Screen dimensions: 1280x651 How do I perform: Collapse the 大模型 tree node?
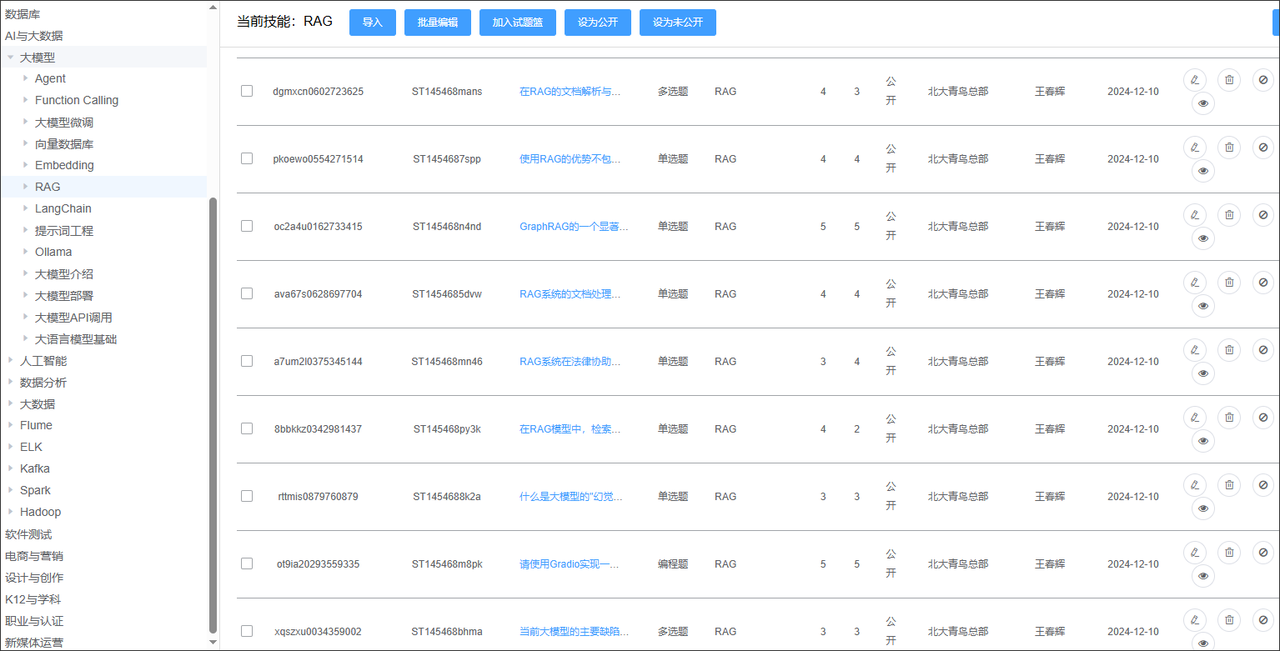point(10,58)
